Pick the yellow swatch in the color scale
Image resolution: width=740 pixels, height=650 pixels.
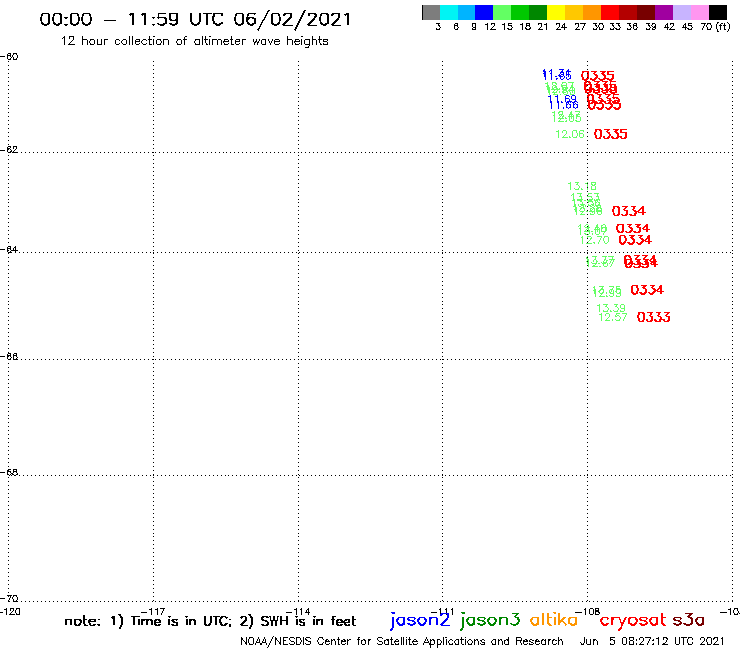tap(556, 12)
